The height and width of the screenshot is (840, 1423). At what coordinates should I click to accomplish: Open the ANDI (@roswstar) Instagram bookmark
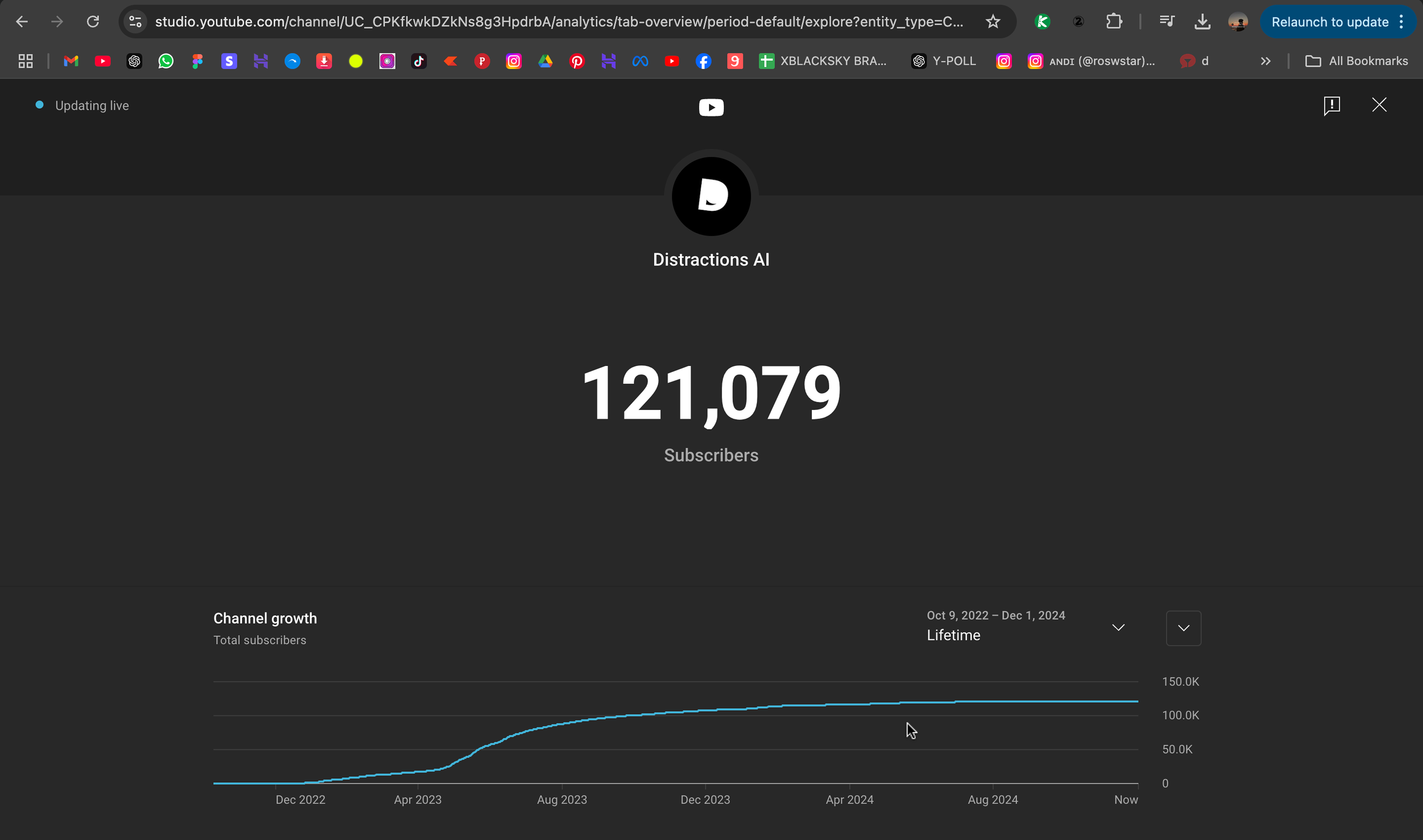point(1092,61)
